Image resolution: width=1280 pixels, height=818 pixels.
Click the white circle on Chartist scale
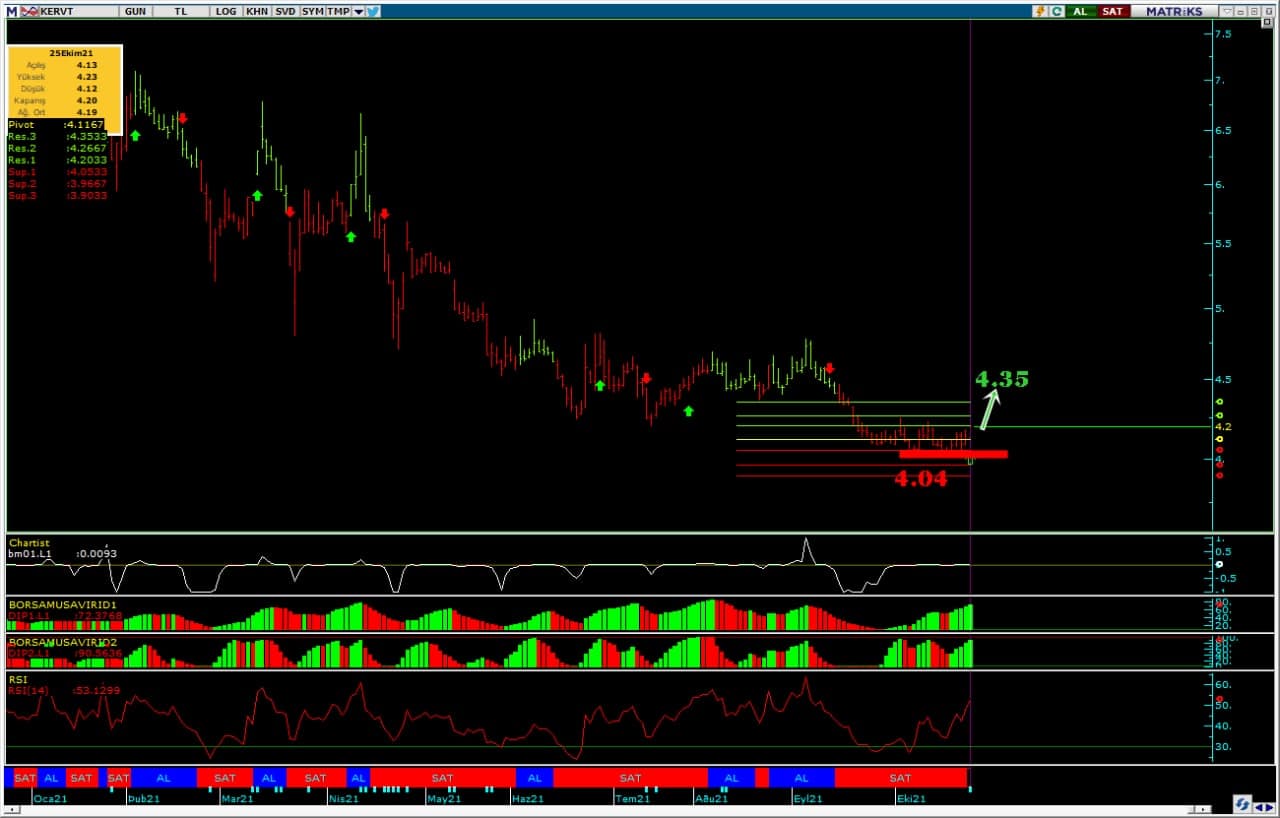1219,564
